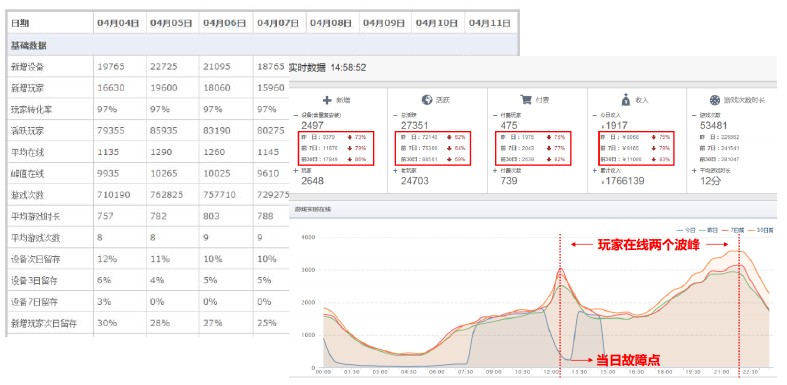Click the 游戏实时在线 chart panel title

pyautogui.click(x=314, y=209)
